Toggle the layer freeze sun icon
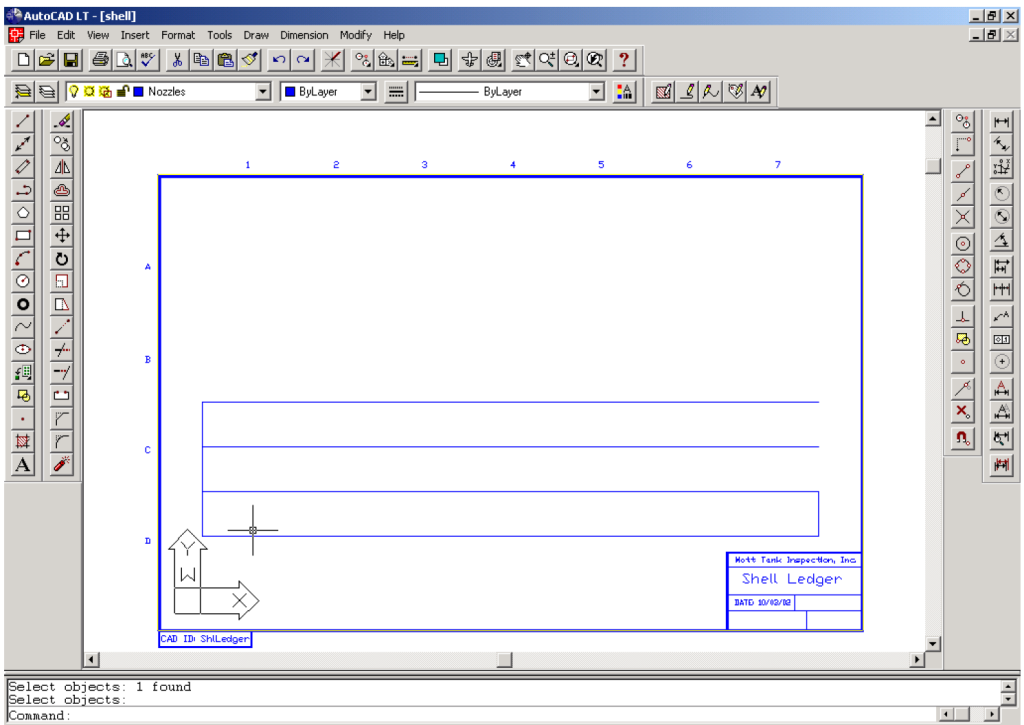 tap(89, 91)
